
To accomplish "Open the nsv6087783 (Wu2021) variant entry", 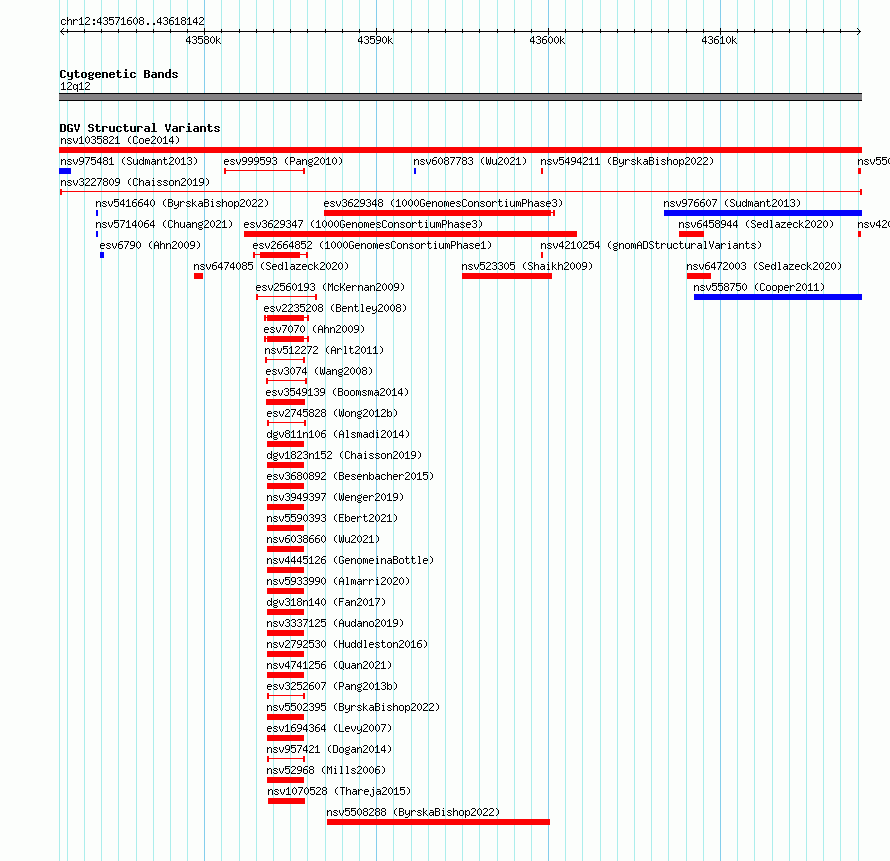I will [x=470, y=161].
